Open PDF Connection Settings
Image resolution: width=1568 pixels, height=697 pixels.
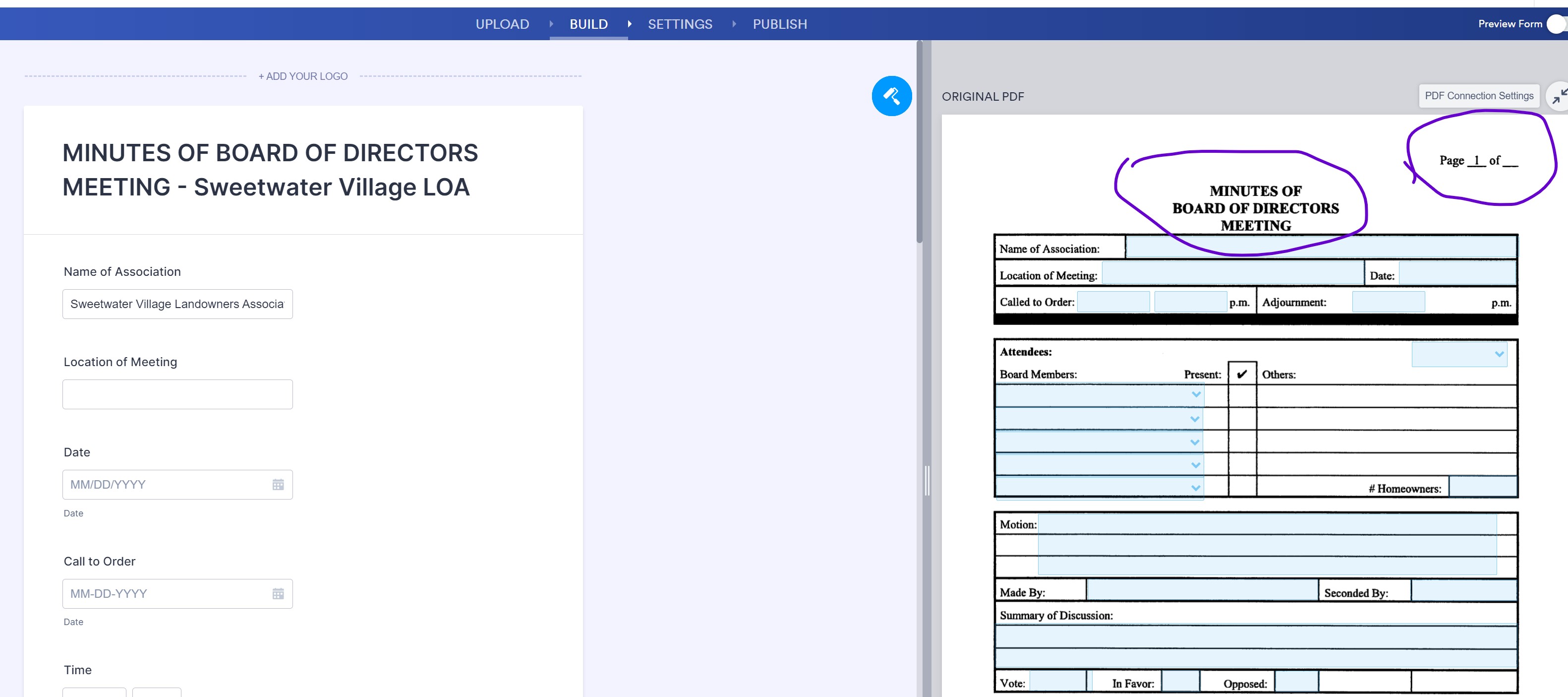[1479, 96]
